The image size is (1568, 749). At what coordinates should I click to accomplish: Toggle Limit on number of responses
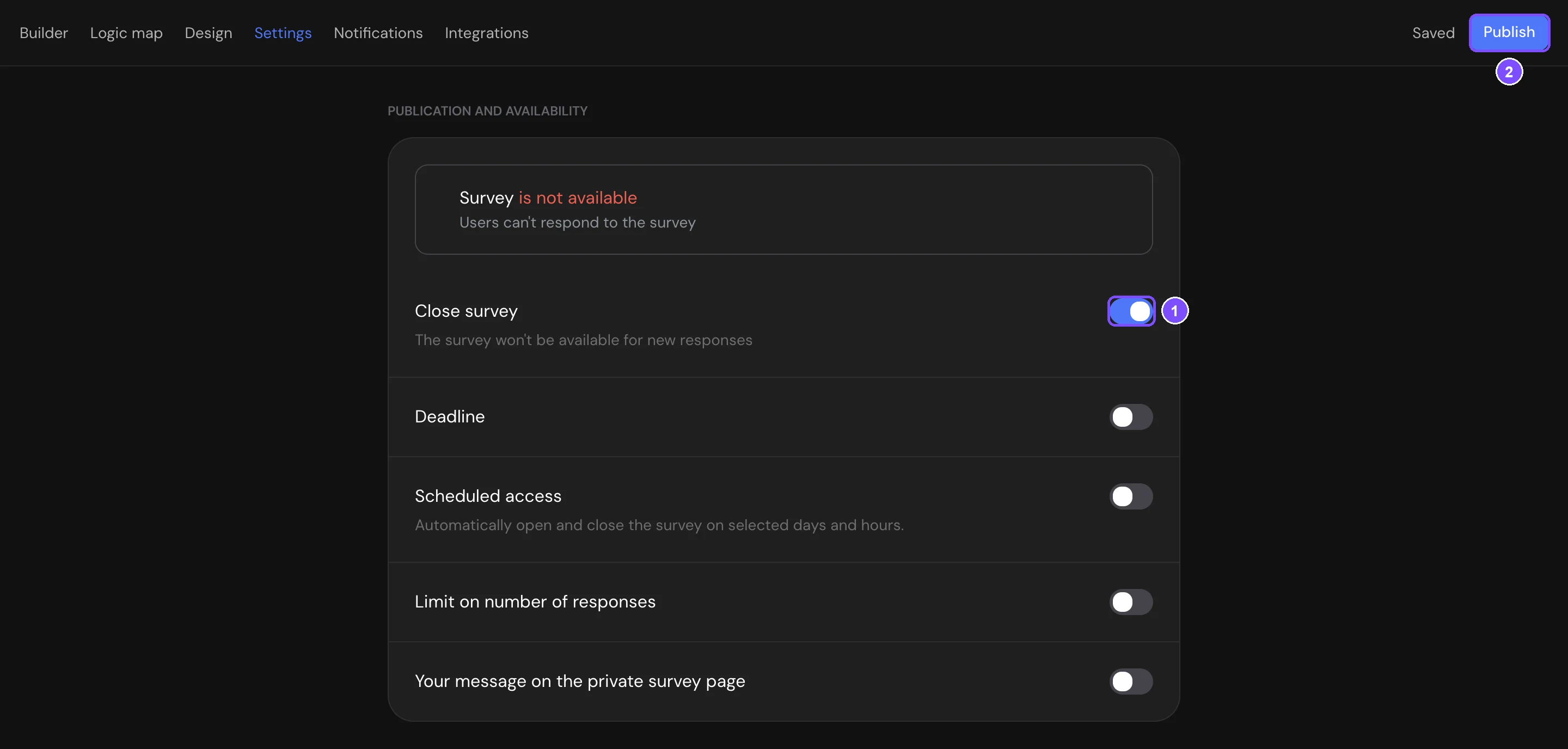[1131, 601]
